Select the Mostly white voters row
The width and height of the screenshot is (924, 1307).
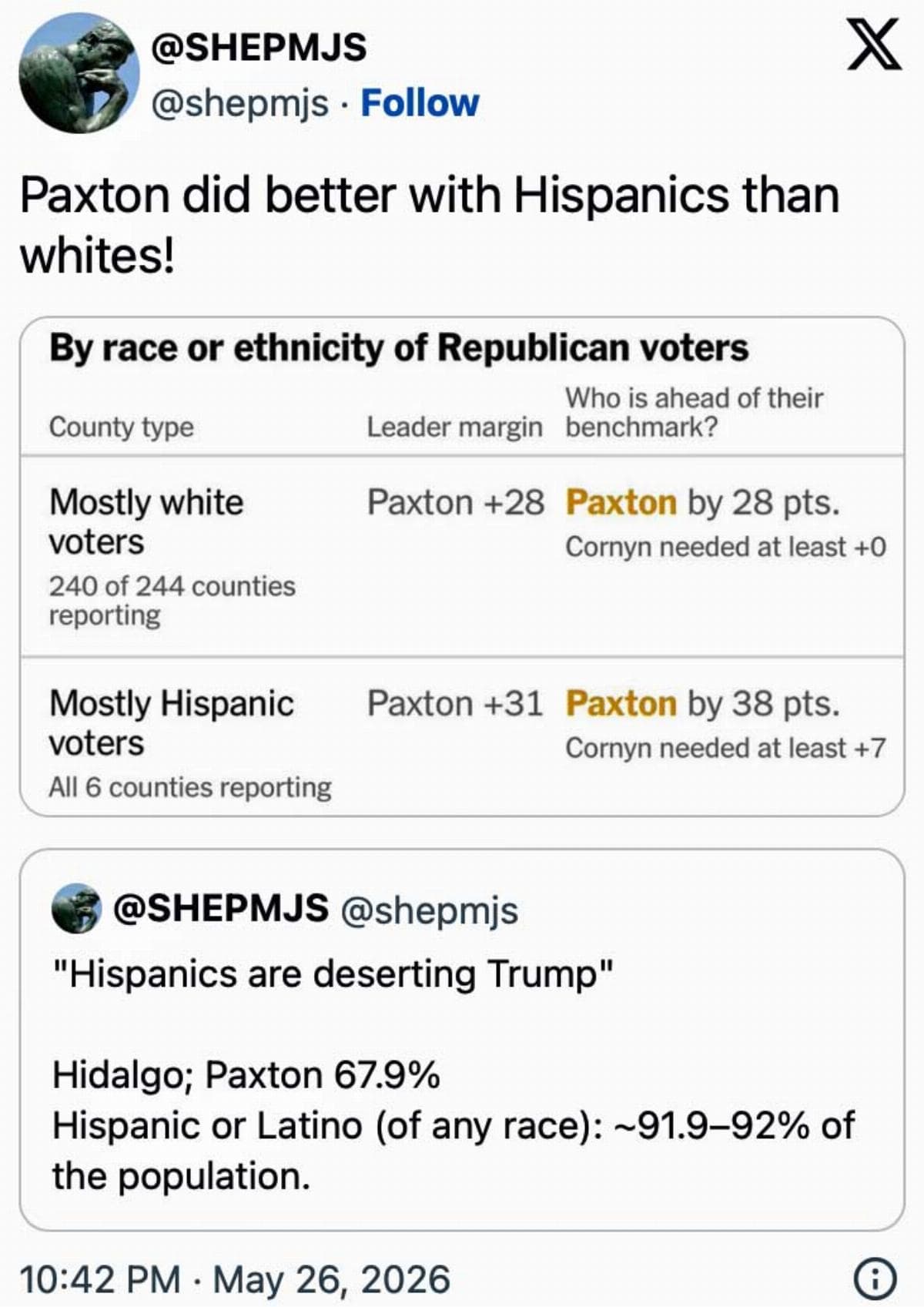tap(461, 557)
